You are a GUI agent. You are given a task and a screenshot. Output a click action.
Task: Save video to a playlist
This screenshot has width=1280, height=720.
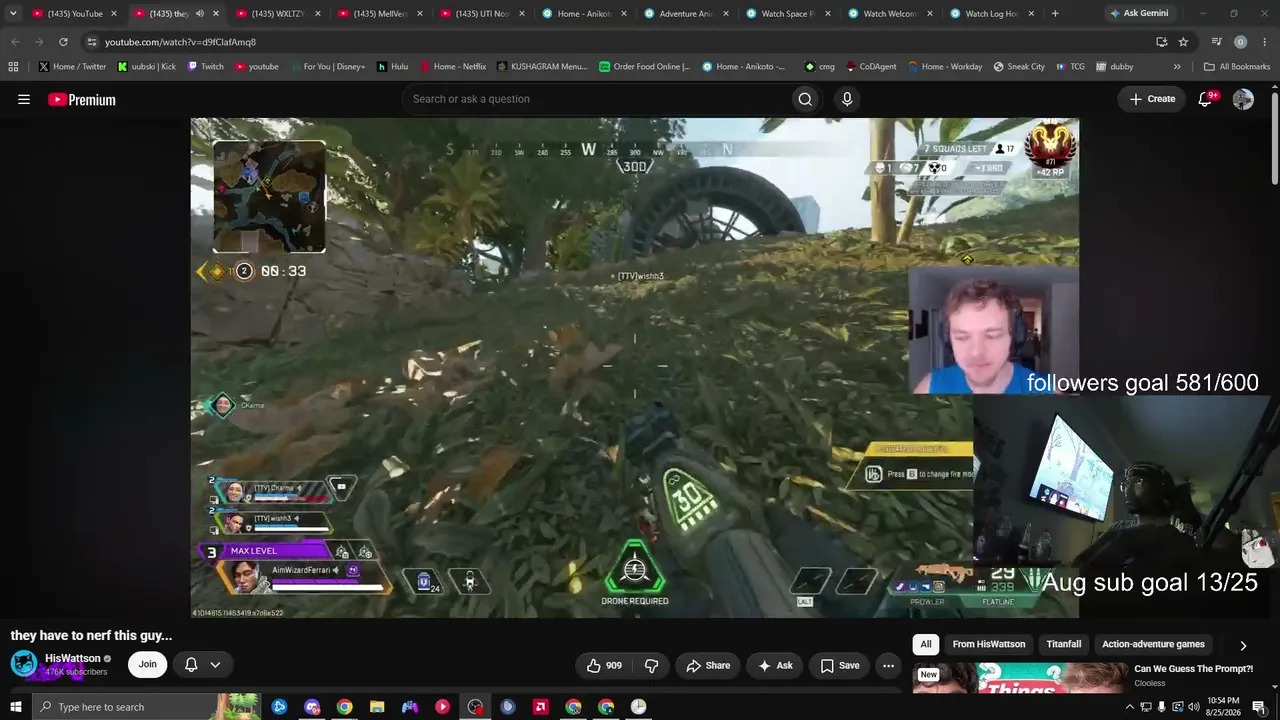click(839, 665)
